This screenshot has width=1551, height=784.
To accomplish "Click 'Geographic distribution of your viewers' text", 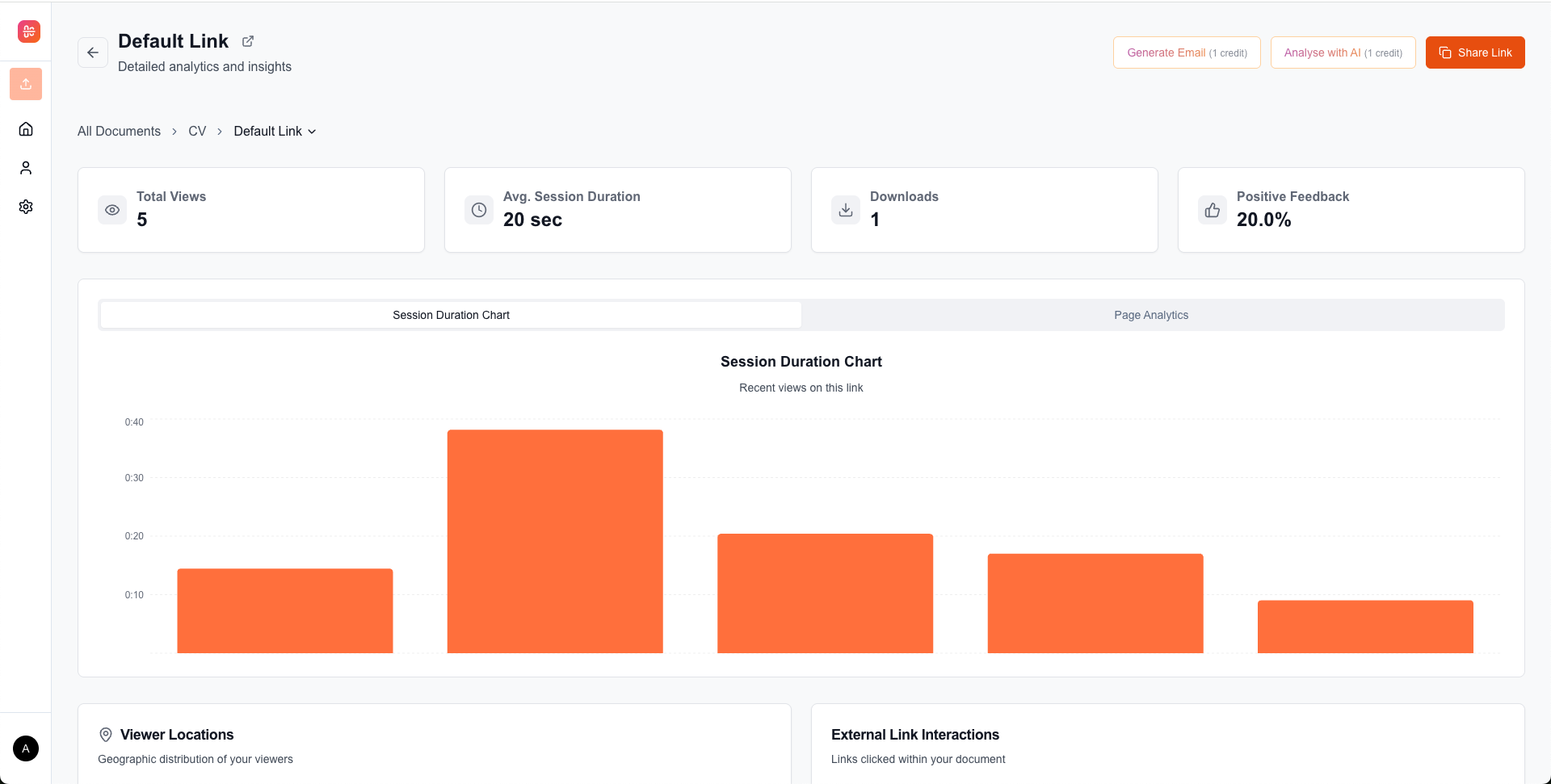I will pyautogui.click(x=195, y=759).
